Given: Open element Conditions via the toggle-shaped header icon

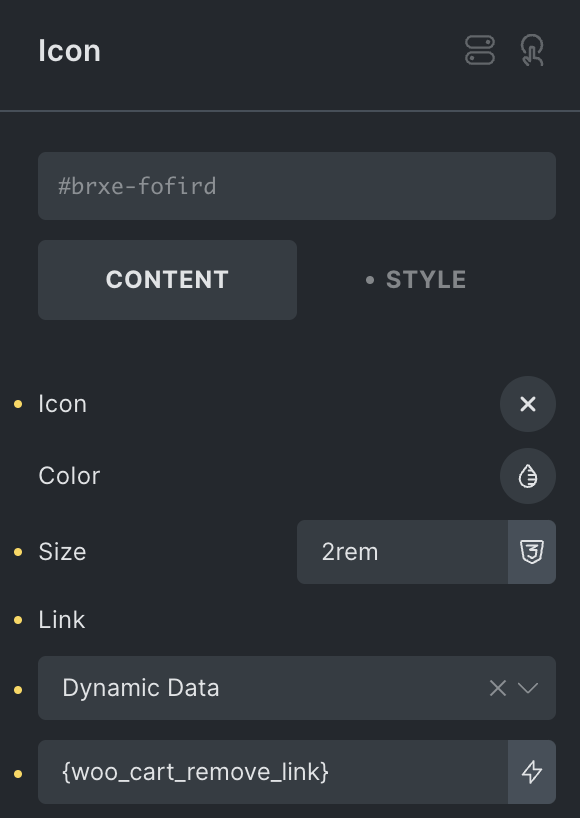Looking at the screenshot, I should tap(480, 51).
